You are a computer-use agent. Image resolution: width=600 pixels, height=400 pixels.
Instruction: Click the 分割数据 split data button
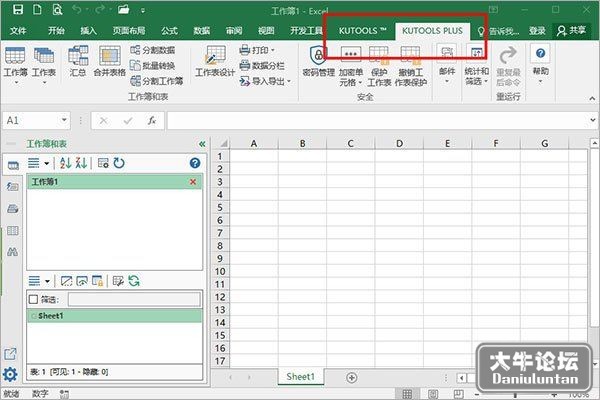pos(153,50)
